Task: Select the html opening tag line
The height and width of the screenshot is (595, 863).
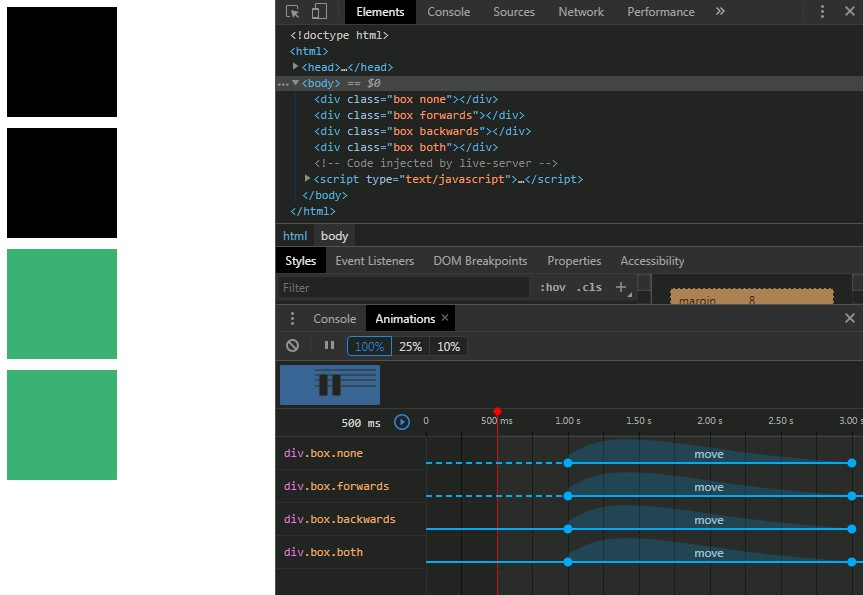Action: 309,51
